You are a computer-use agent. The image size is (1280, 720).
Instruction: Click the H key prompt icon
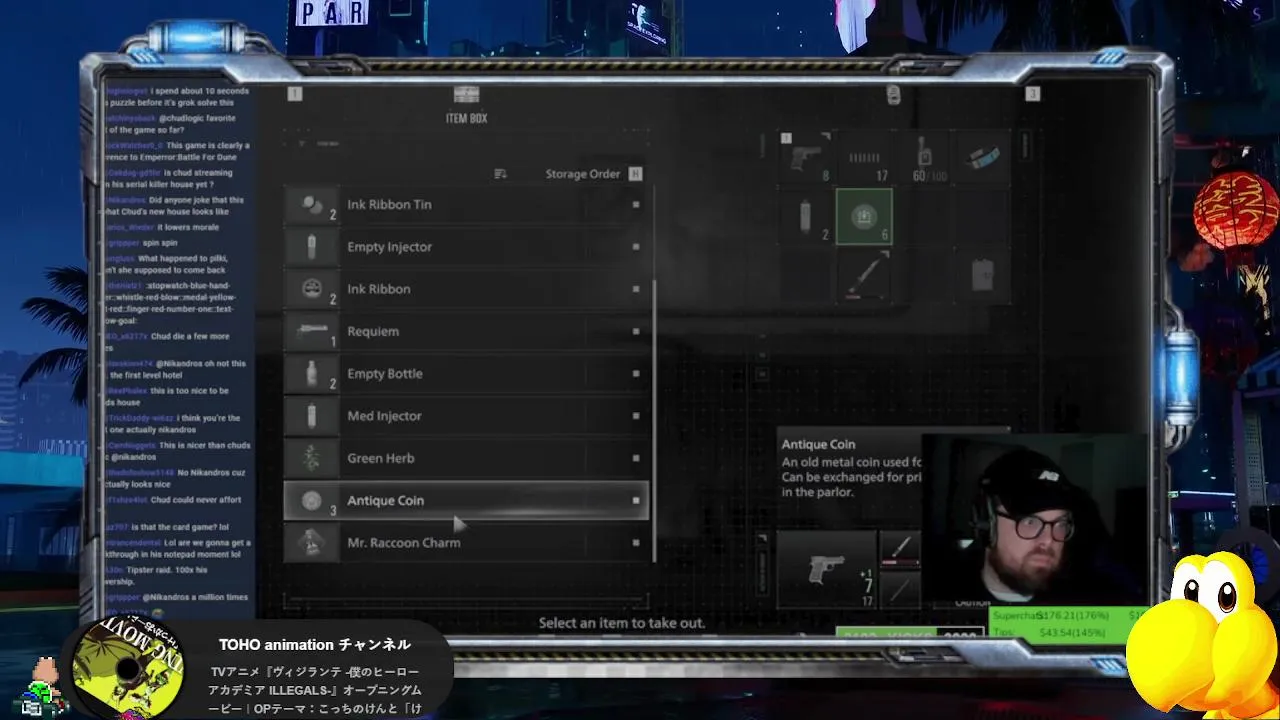tap(635, 174)
